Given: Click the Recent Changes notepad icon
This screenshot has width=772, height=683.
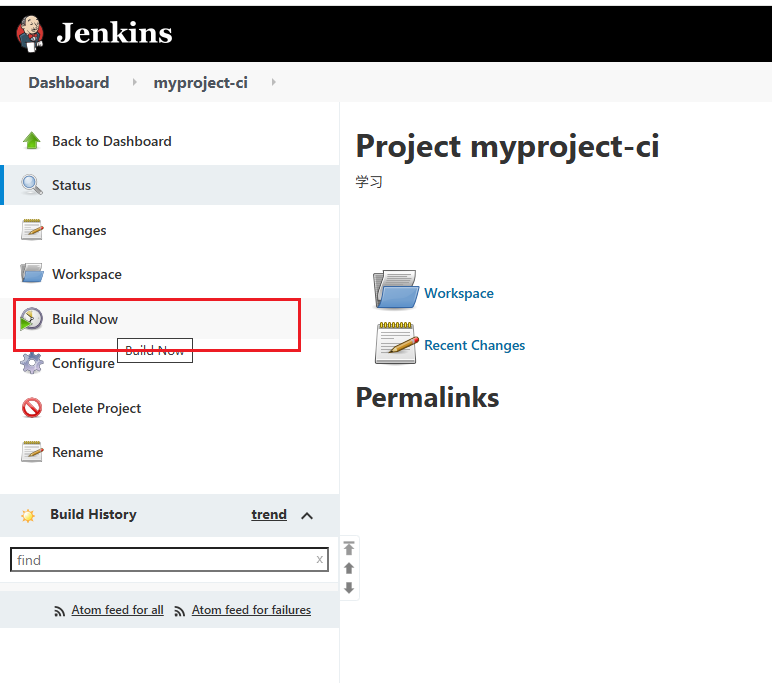Looking at the screenshot, I should tap(397, 343).
